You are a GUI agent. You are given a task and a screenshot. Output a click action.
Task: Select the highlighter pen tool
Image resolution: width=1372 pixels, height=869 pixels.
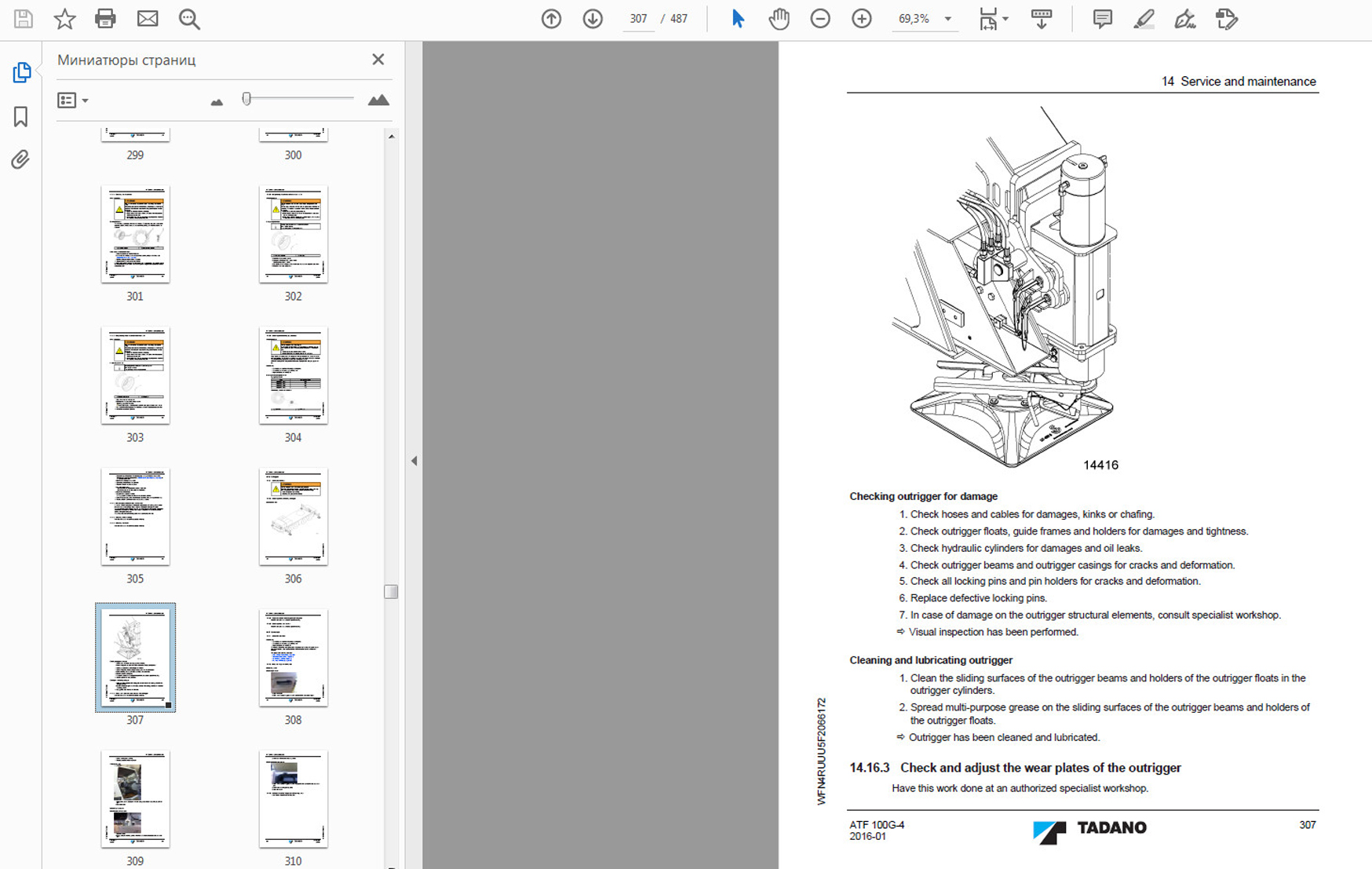[x=1144, y=19]
